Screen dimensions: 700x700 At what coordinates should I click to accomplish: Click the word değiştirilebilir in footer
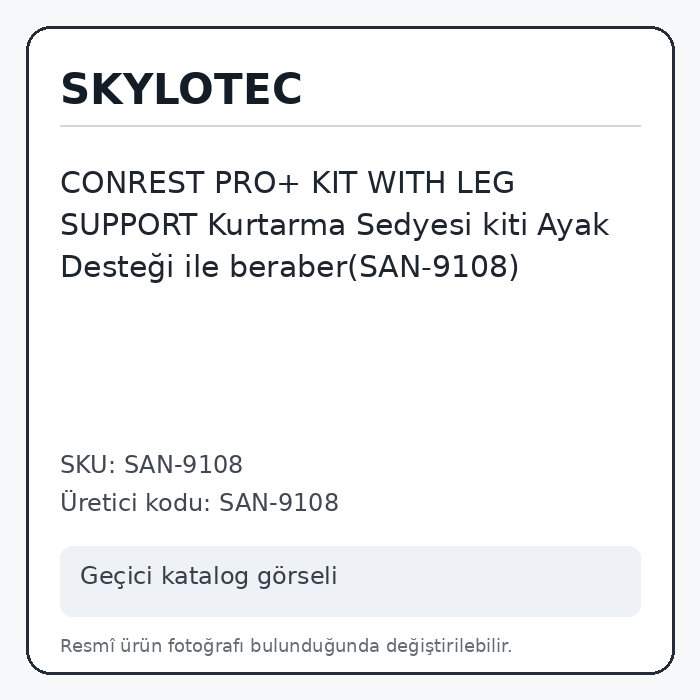pyautogui.click(x=449, y=646)
